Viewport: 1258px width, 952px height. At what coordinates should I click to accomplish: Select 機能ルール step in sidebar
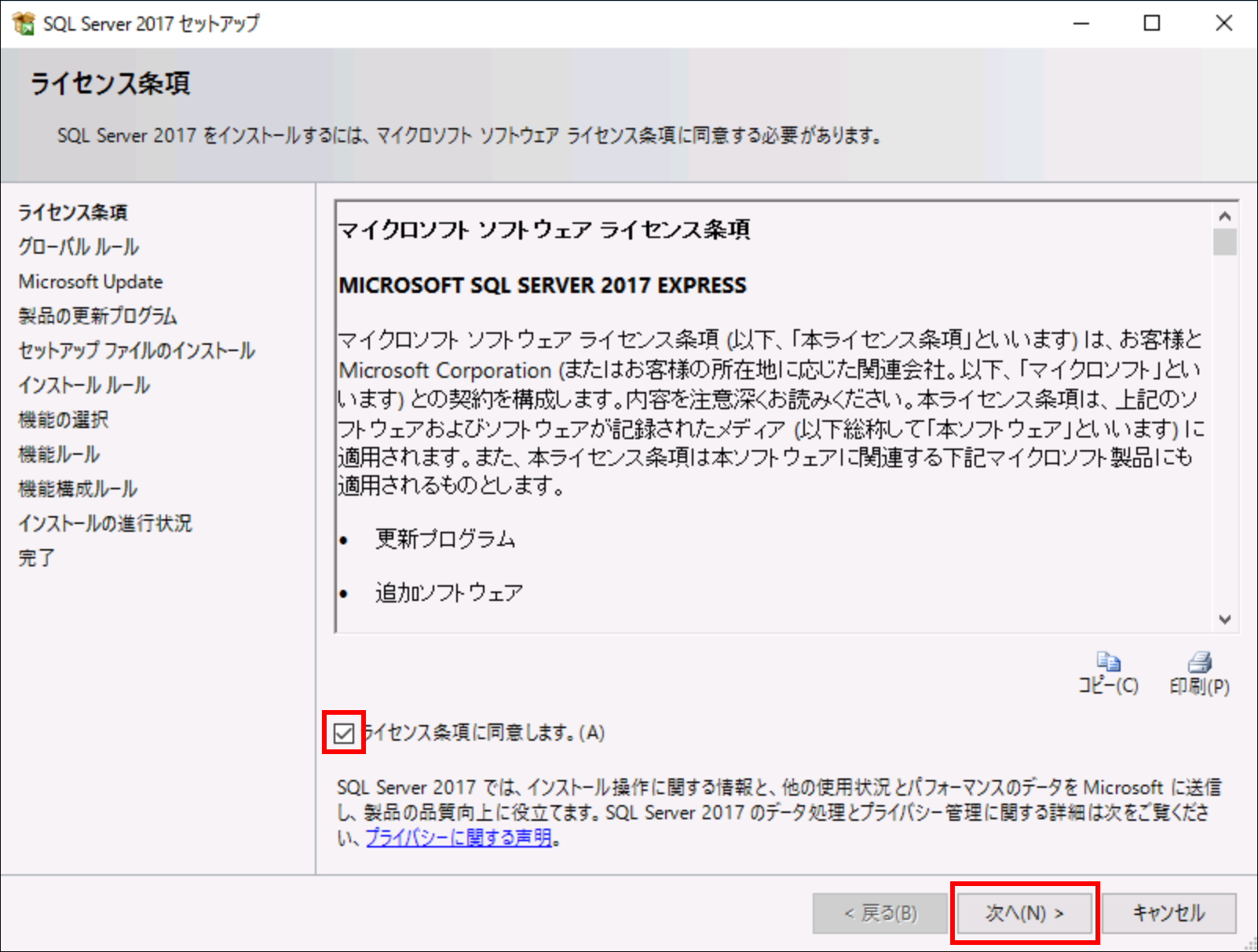pos(59,454)
